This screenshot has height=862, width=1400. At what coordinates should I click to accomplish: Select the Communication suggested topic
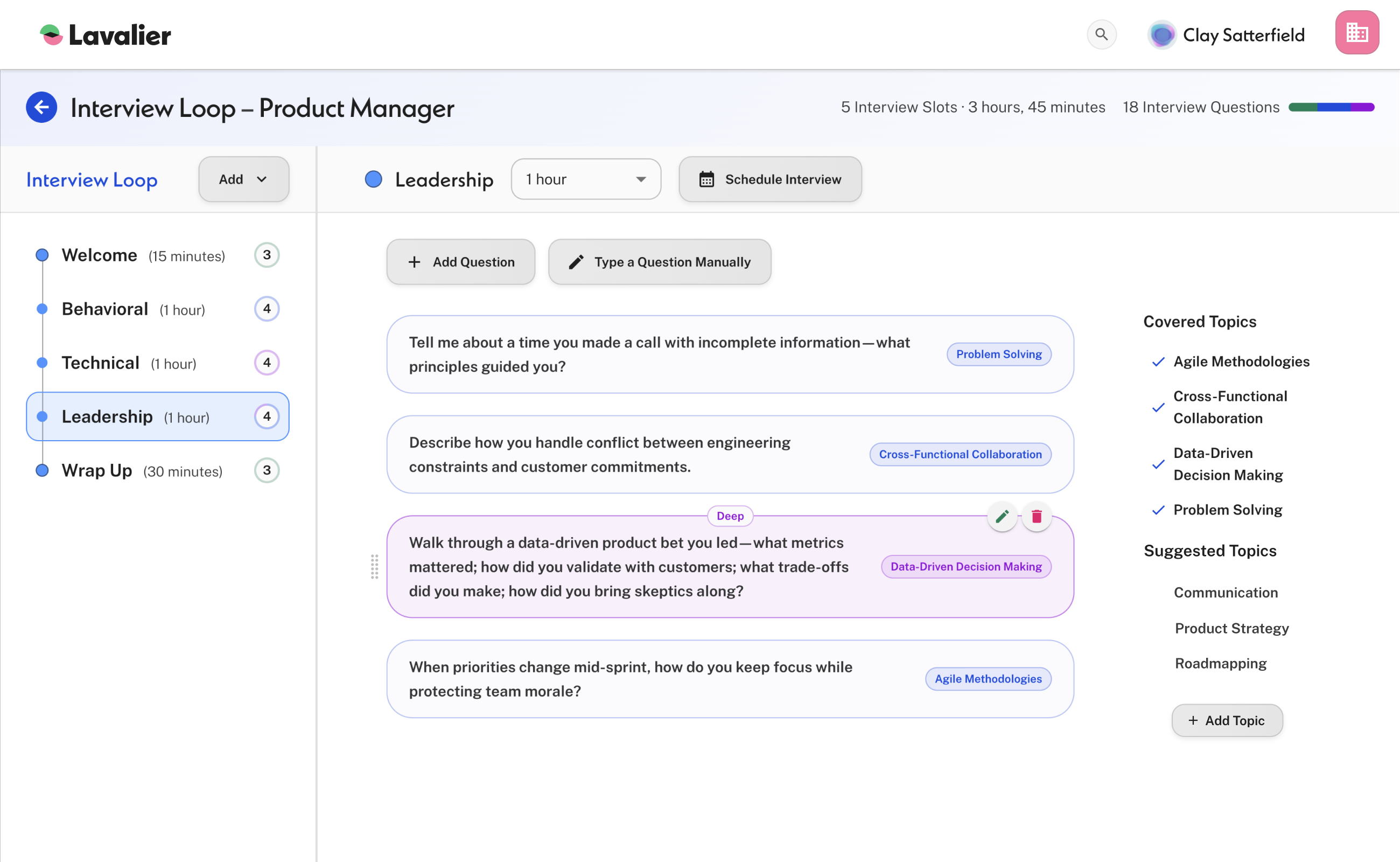tap(1226, 592)
